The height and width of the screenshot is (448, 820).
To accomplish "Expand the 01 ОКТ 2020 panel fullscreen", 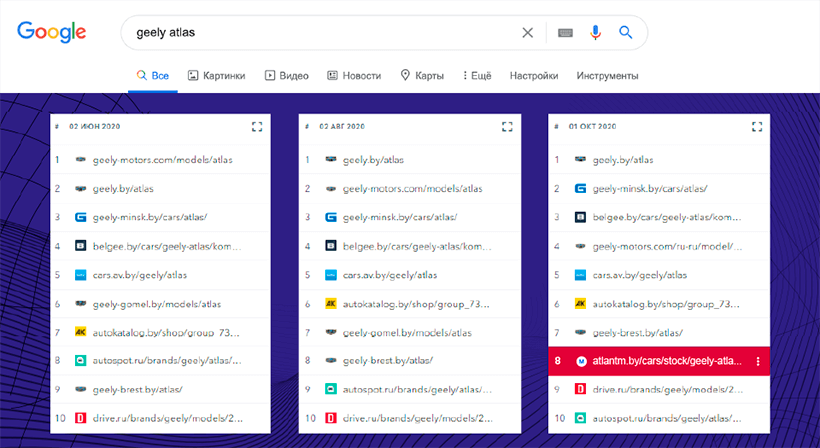I will pyautogui.click(x=757, y=127).
